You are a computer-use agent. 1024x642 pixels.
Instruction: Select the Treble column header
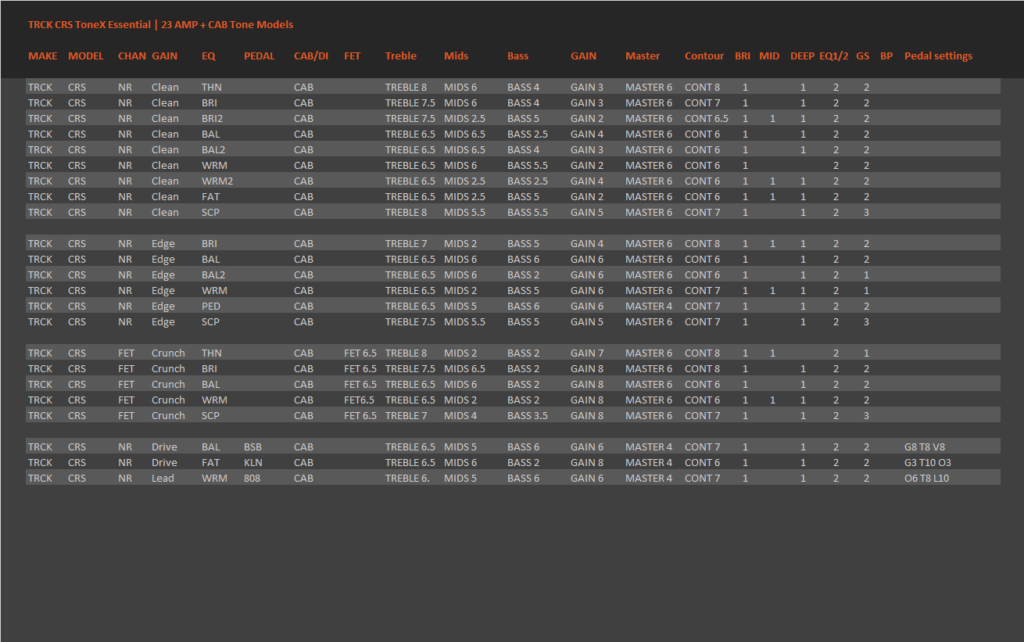click(x=400, y=56)
